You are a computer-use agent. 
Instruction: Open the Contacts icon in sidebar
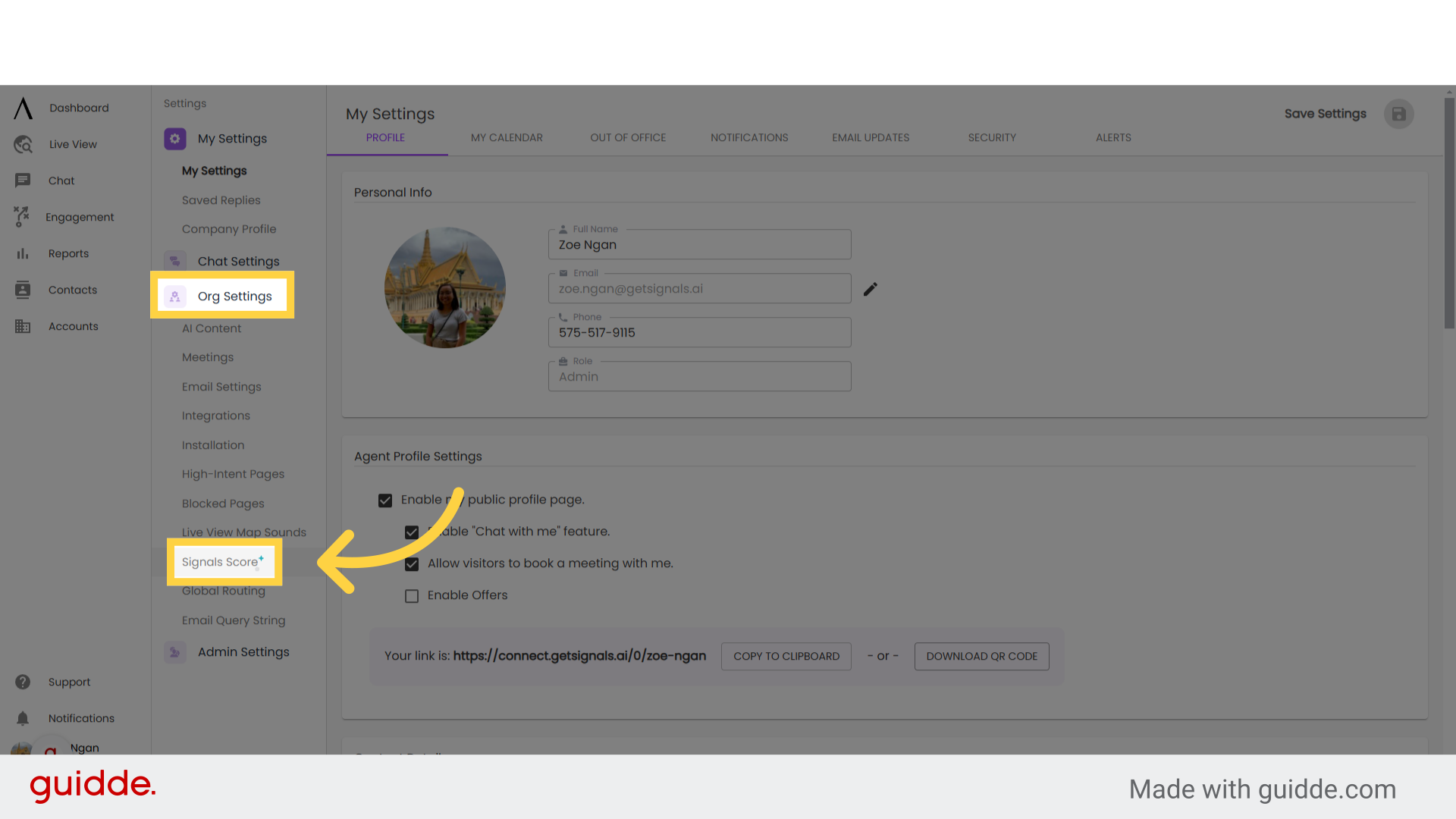23,290
